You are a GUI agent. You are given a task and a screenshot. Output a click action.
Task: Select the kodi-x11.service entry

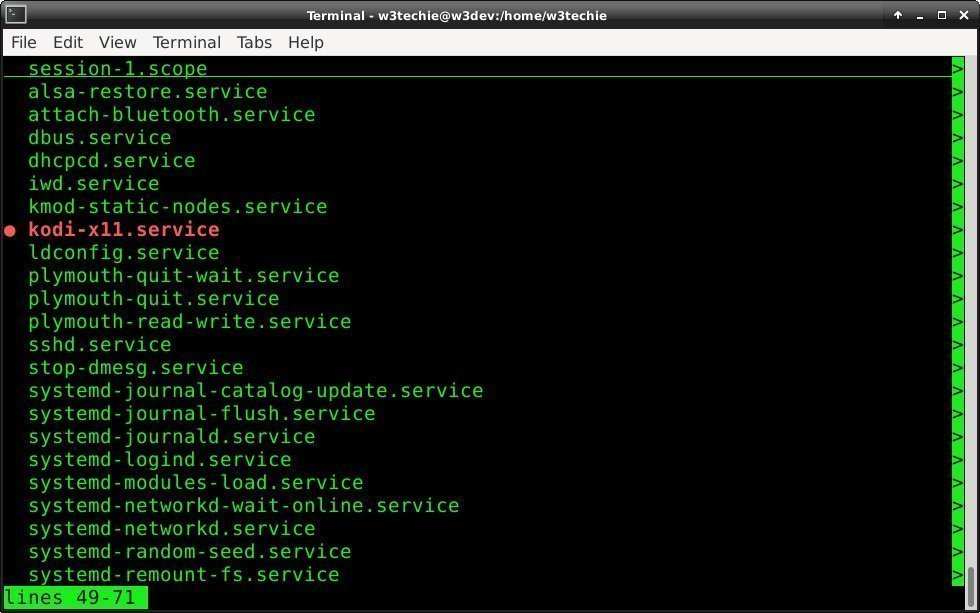click(123, 229)
